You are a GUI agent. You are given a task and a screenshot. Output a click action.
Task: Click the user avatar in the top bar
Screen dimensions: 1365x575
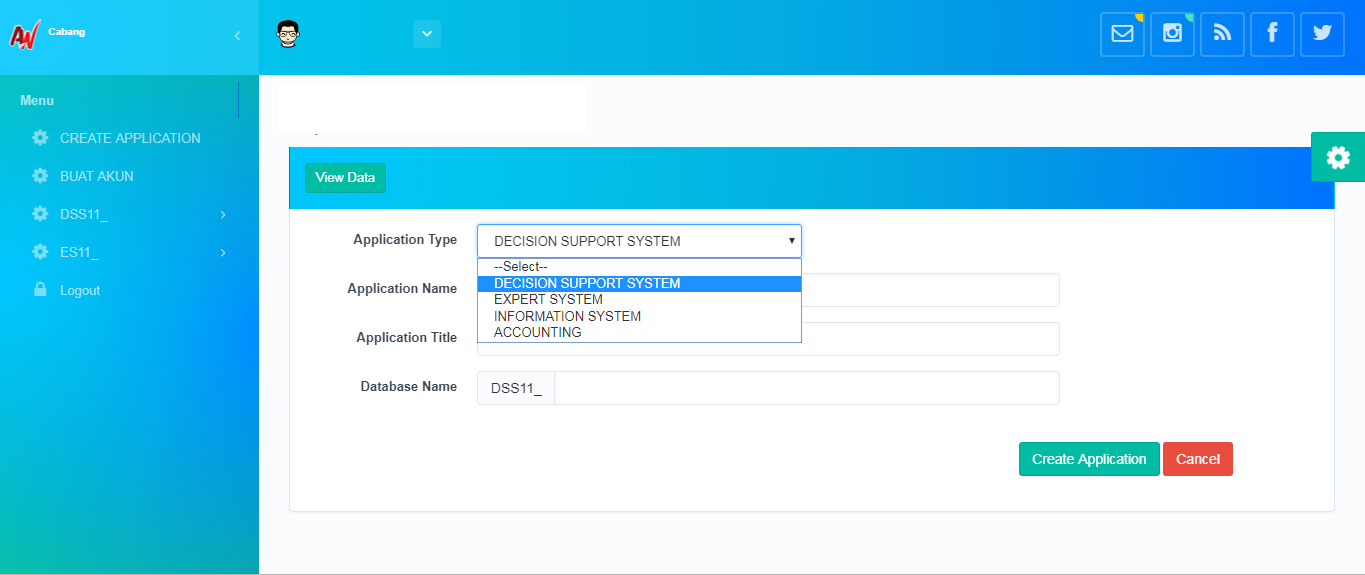(x=289, y=34)
